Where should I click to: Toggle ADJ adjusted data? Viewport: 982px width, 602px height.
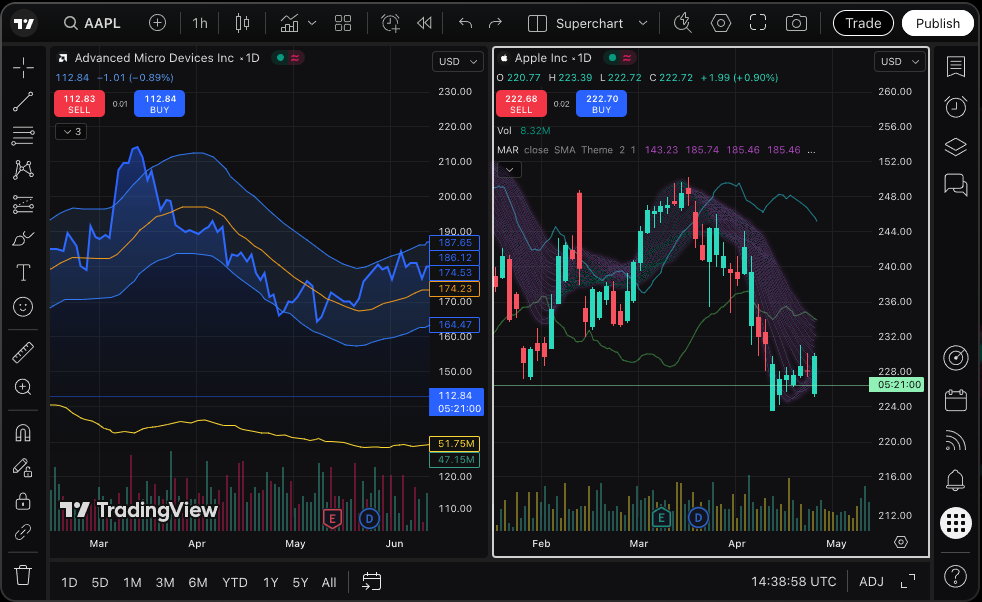pos(871,582)
